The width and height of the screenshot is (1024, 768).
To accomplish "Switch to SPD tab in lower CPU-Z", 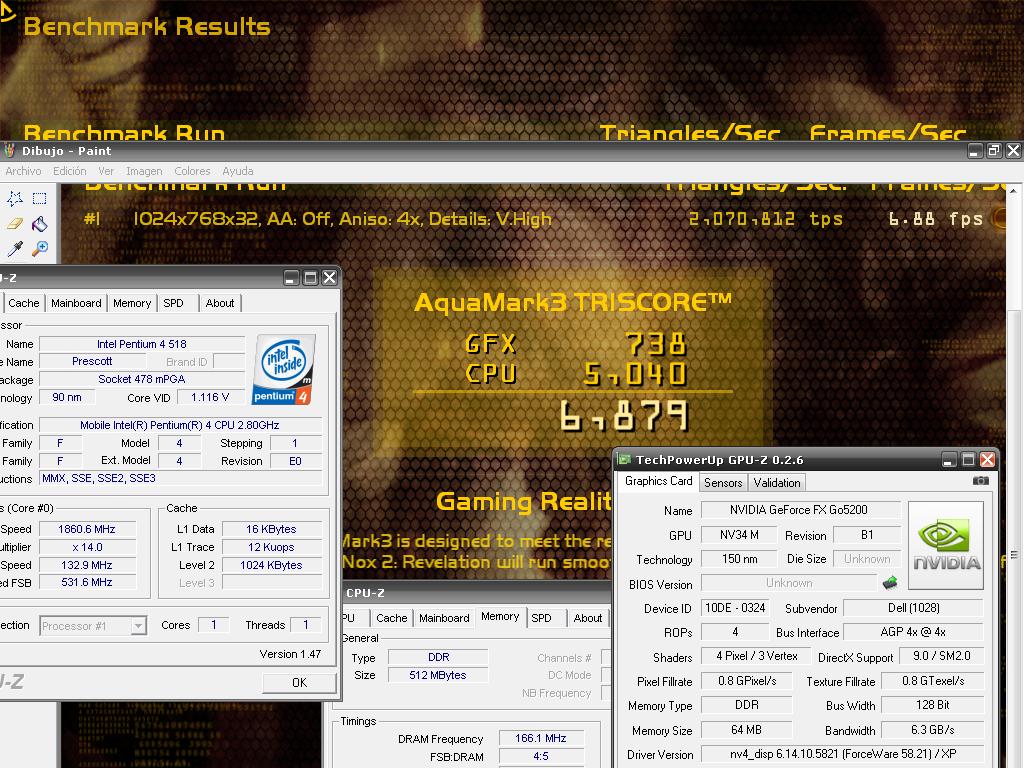I will point(541,618).
